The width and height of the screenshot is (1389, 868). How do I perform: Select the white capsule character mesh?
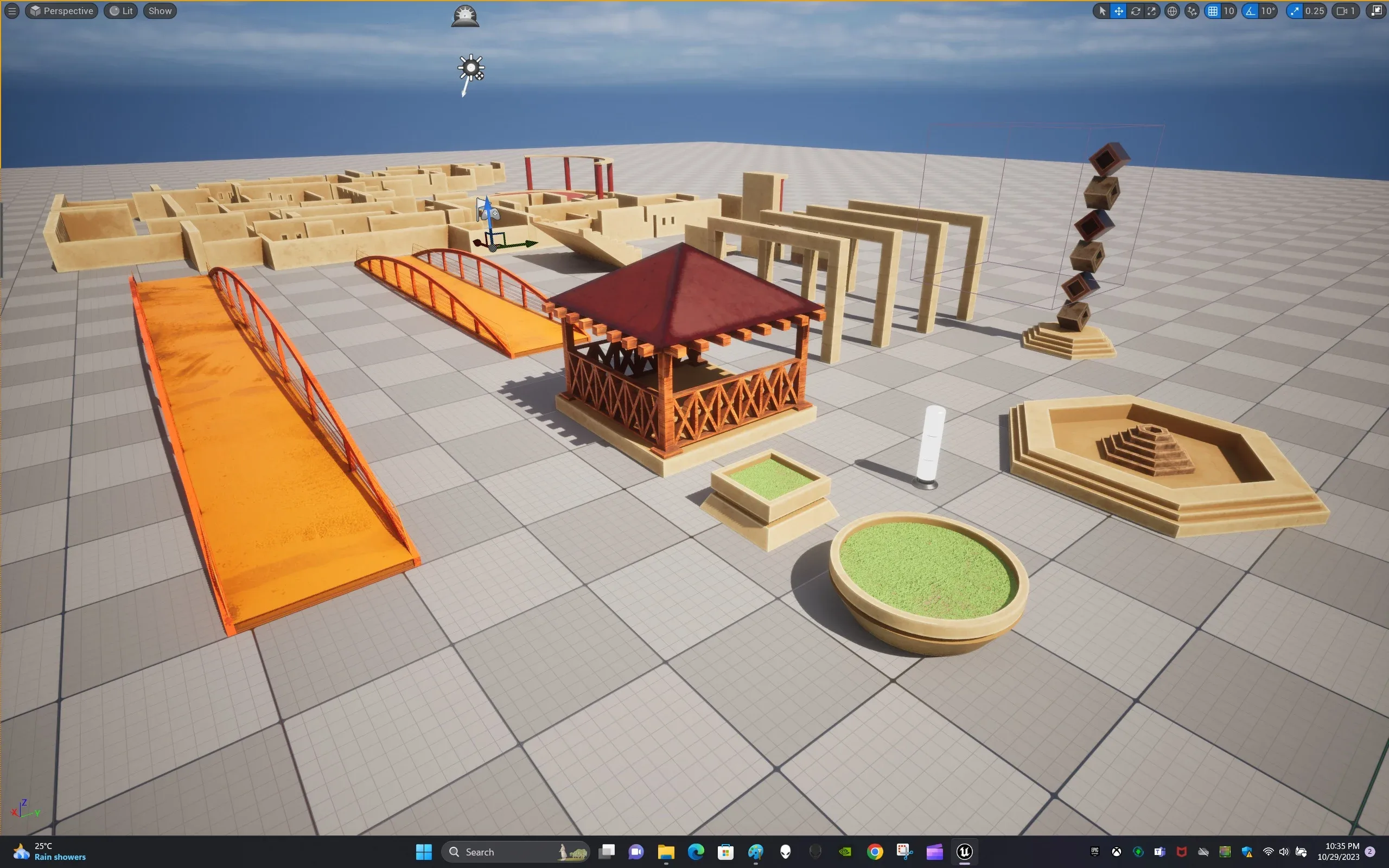click(931, 446)
